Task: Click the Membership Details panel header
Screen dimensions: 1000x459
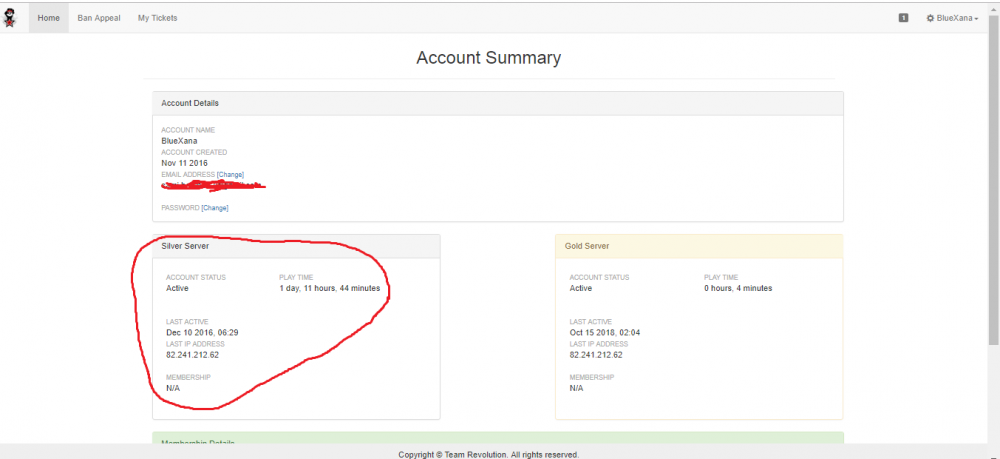Action: [497, 440]
